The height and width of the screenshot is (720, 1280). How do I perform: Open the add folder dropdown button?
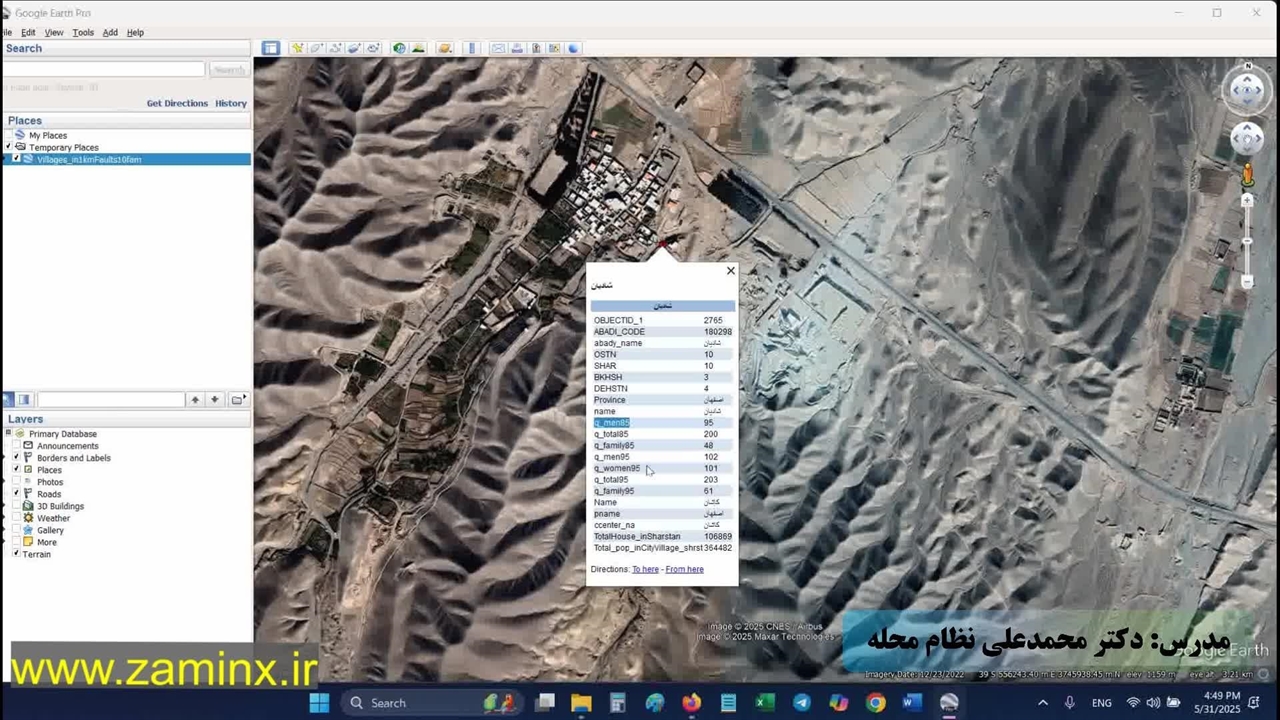[238, 400]
